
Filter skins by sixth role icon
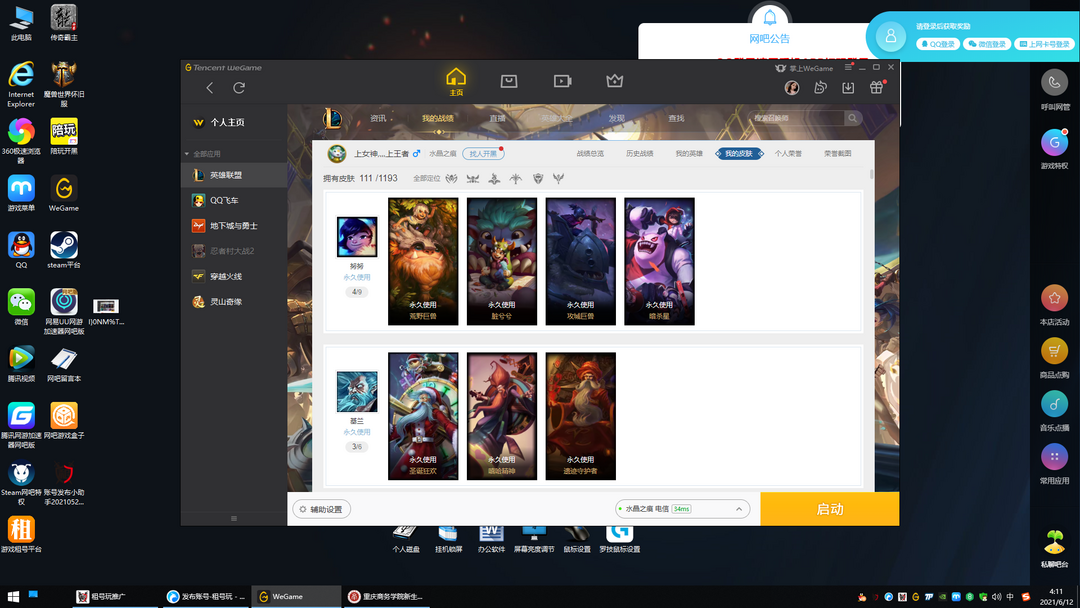559,178
